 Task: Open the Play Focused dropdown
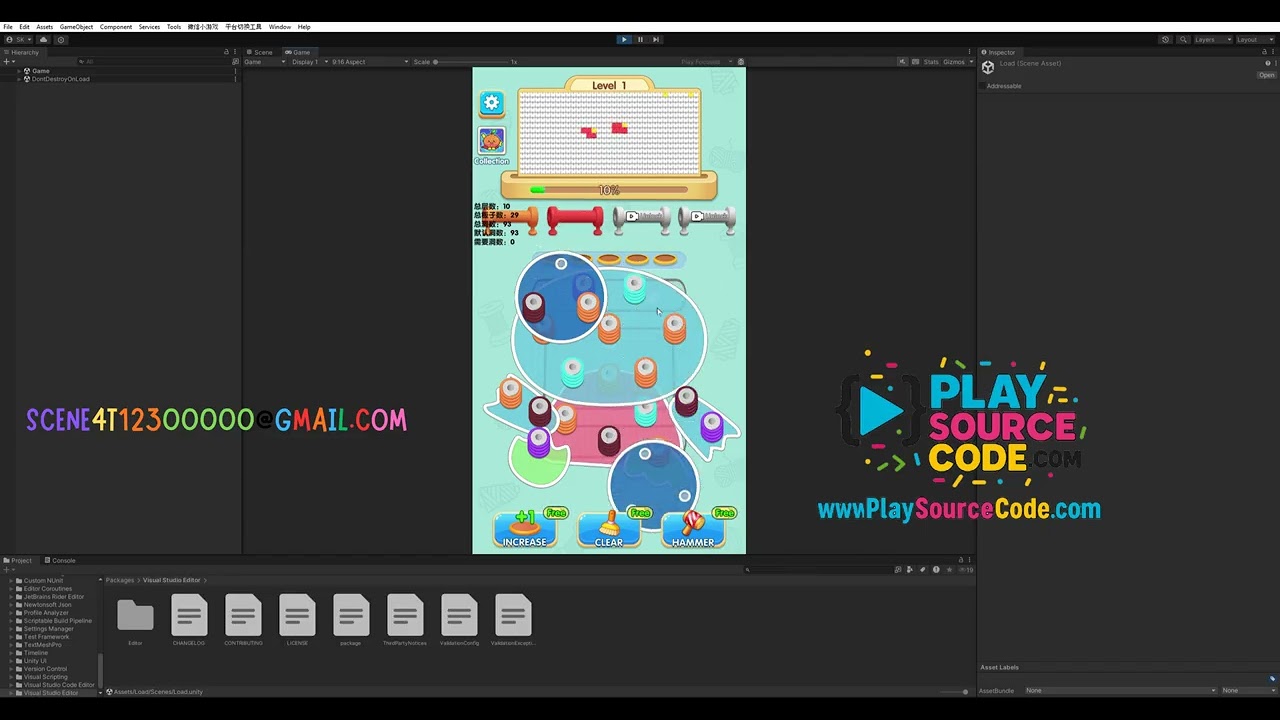707,62
